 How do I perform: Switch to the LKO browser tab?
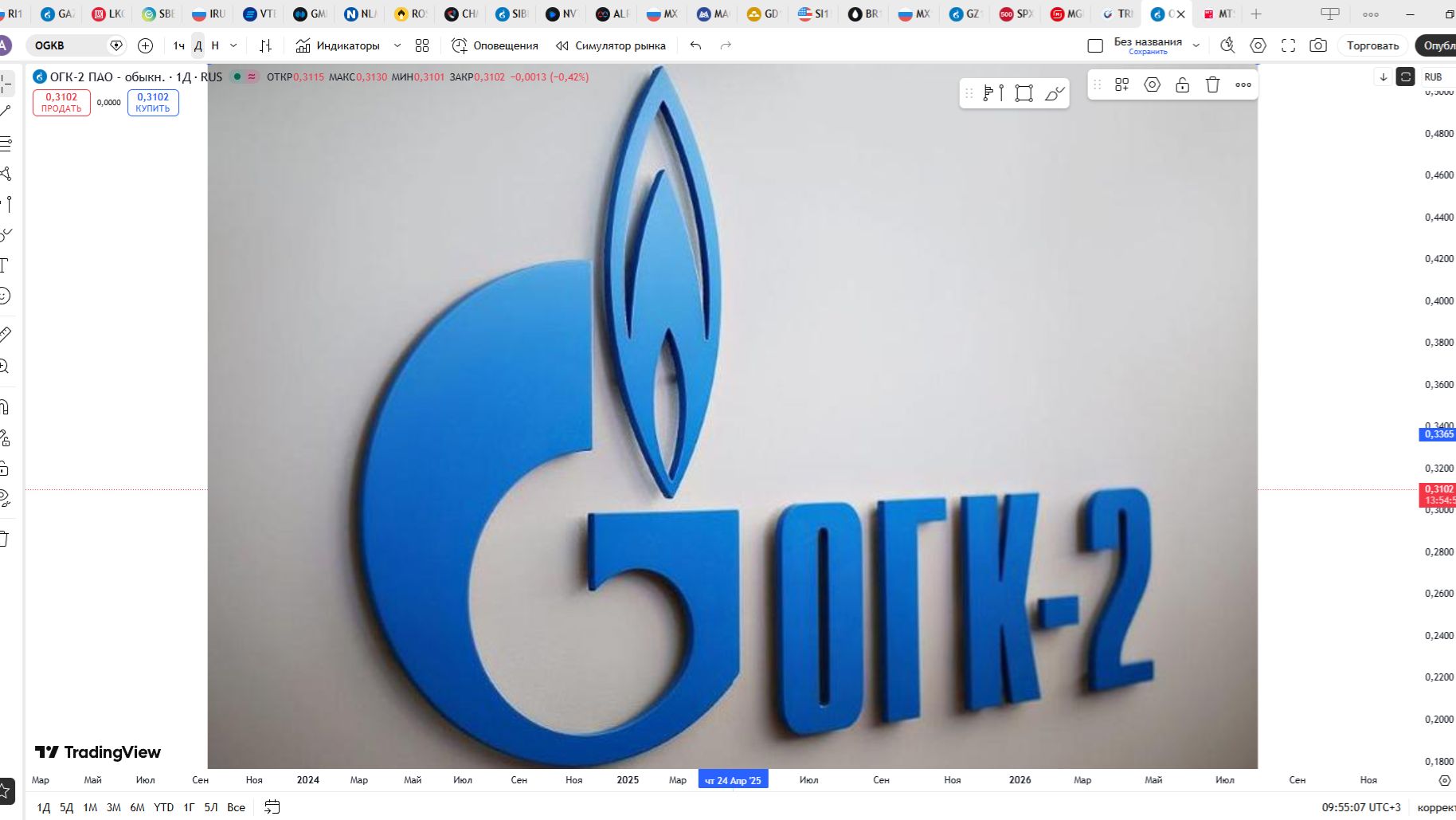coord(108,14)
